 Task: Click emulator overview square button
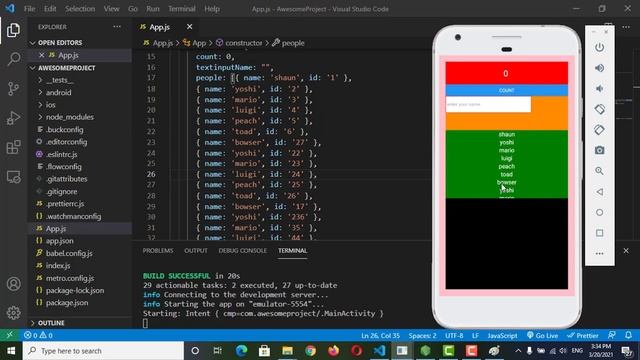point(599,233)
